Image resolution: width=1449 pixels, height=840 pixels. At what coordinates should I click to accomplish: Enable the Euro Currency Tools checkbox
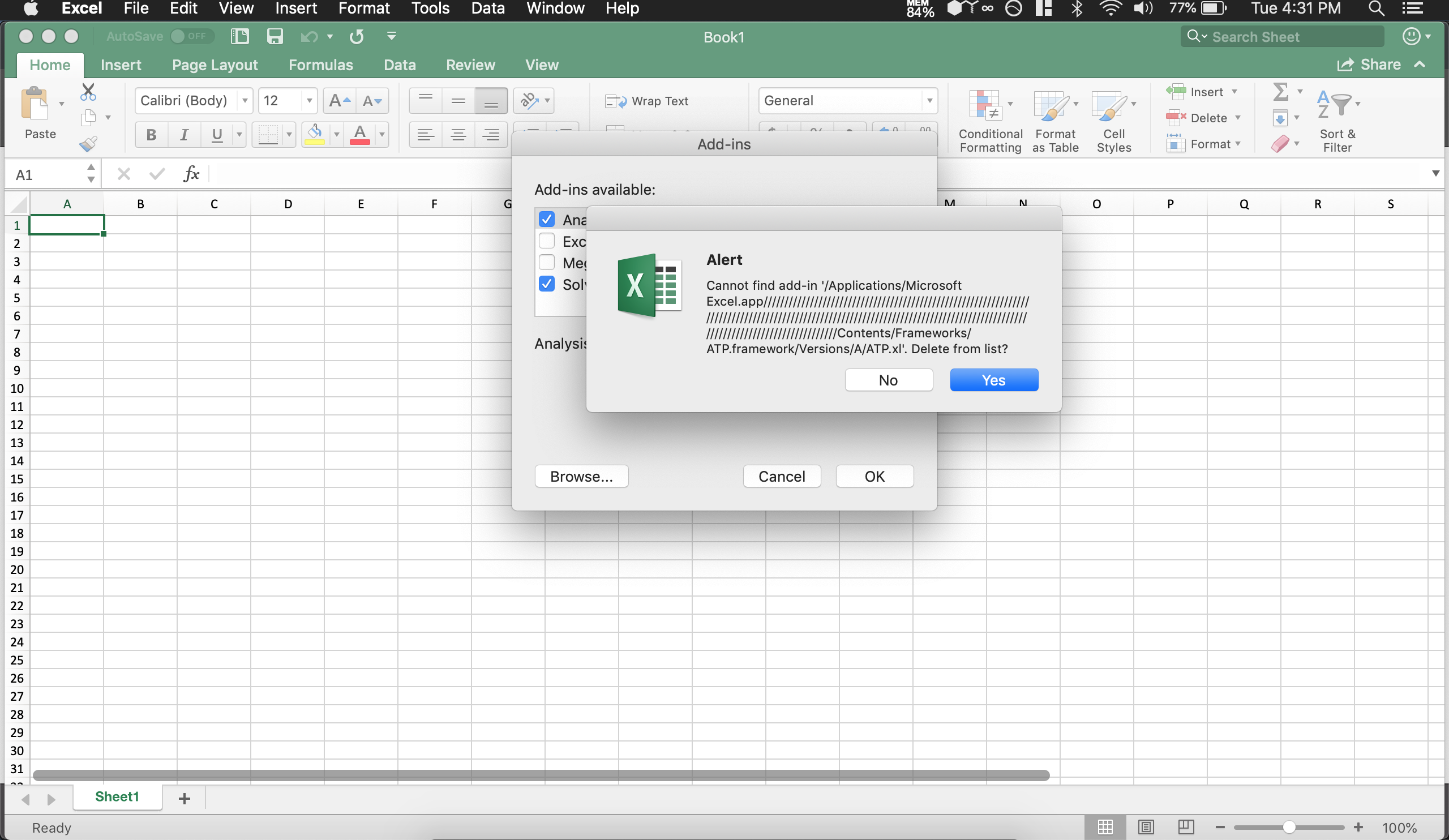tap(548, 241)
